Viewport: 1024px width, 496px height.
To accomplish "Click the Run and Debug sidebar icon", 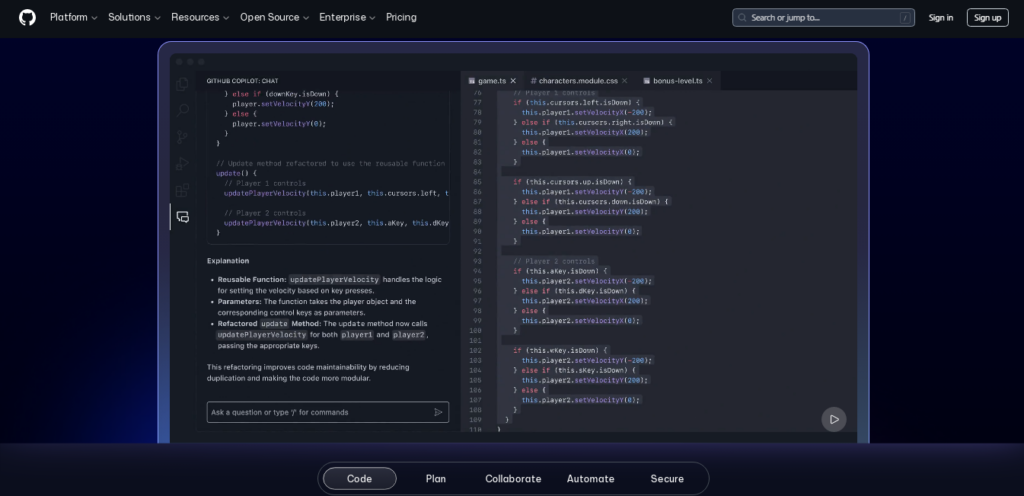I will (x=182, y=163).
